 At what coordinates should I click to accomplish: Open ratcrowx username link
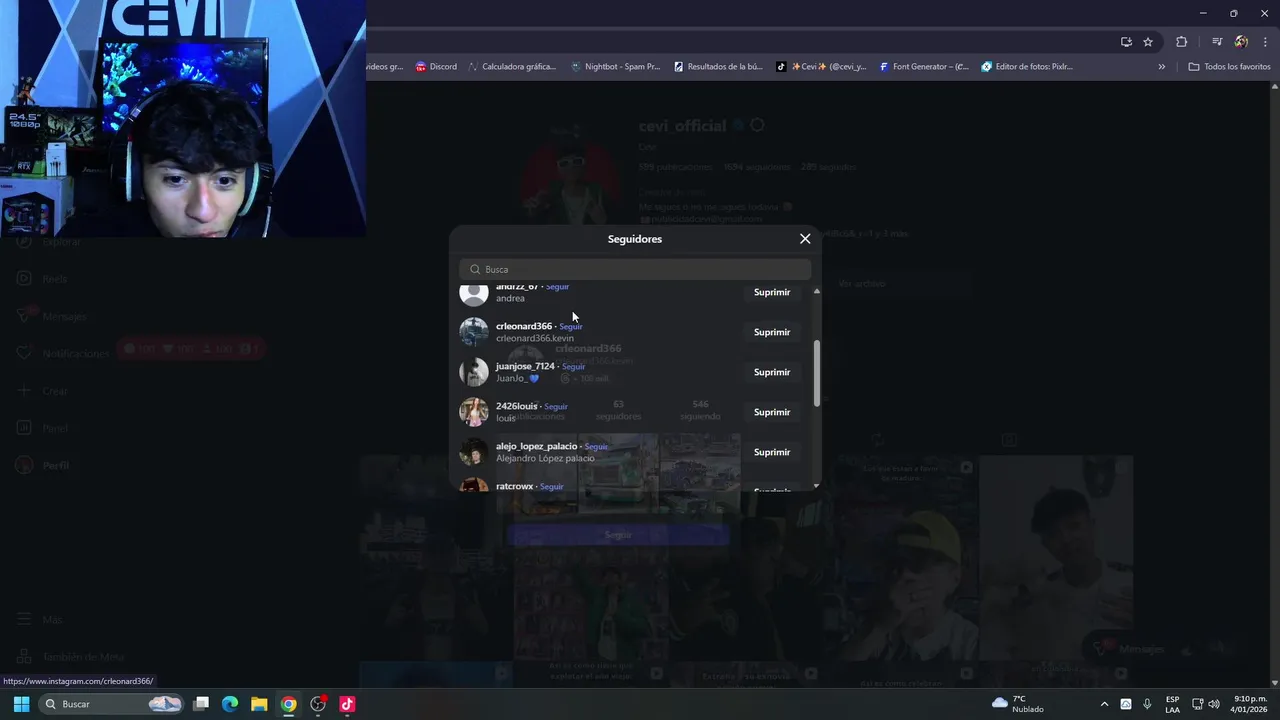pos(514,486)
